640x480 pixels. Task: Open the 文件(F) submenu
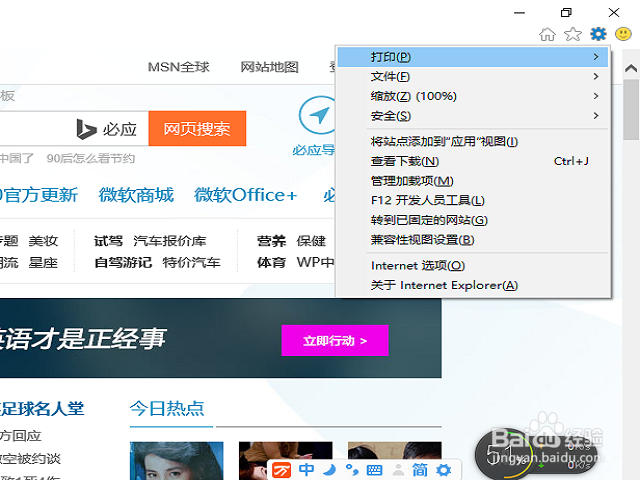tap(473, 76)
